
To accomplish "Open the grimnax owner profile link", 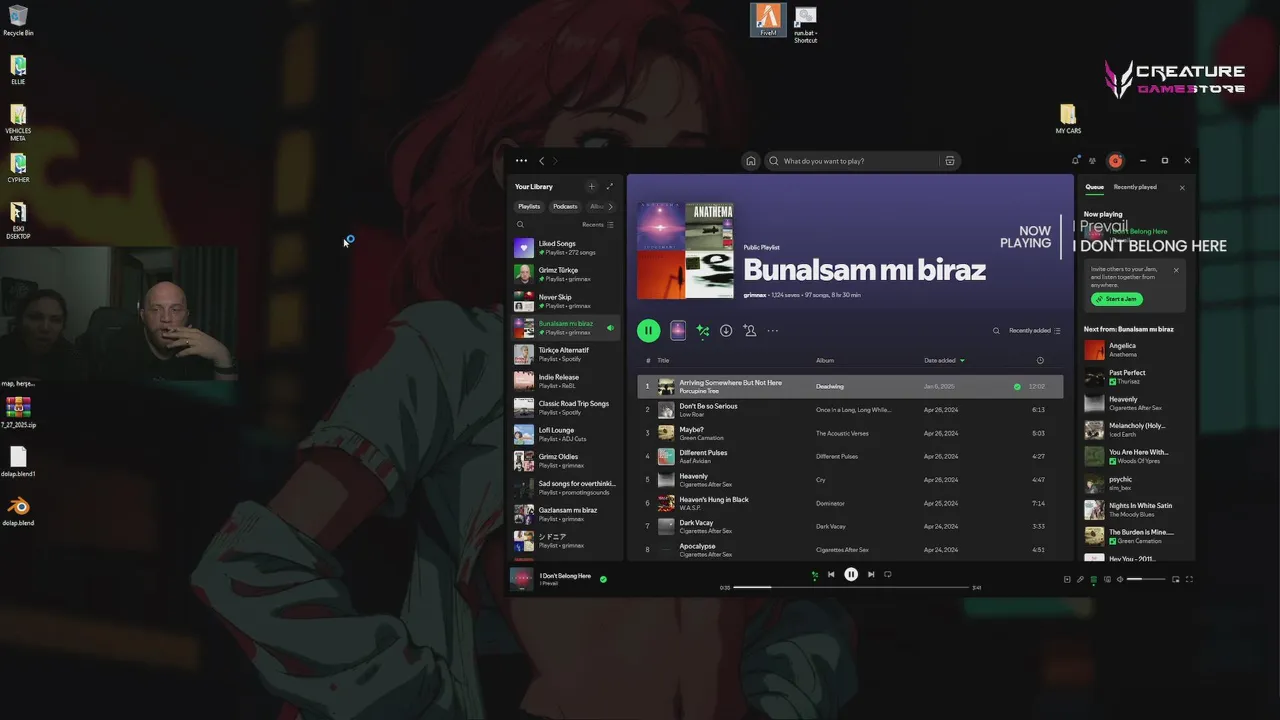I will 755,295.
